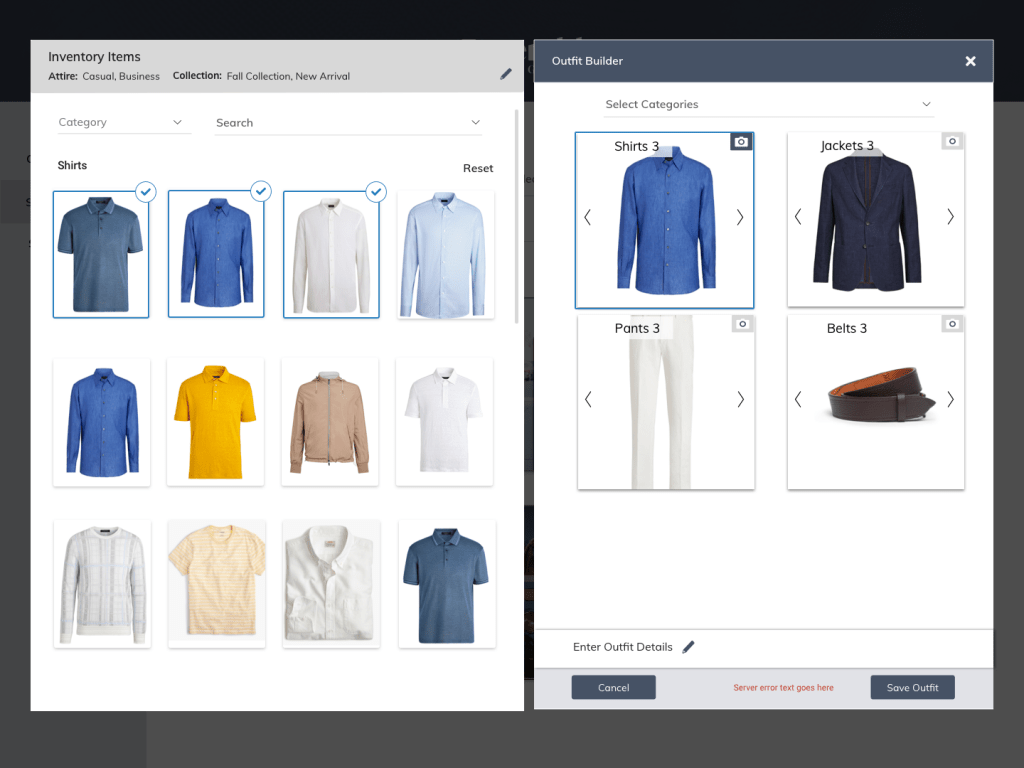Open the Category dropdown
The width and height of the screenshot is (1024, 768).
(123, 122)
